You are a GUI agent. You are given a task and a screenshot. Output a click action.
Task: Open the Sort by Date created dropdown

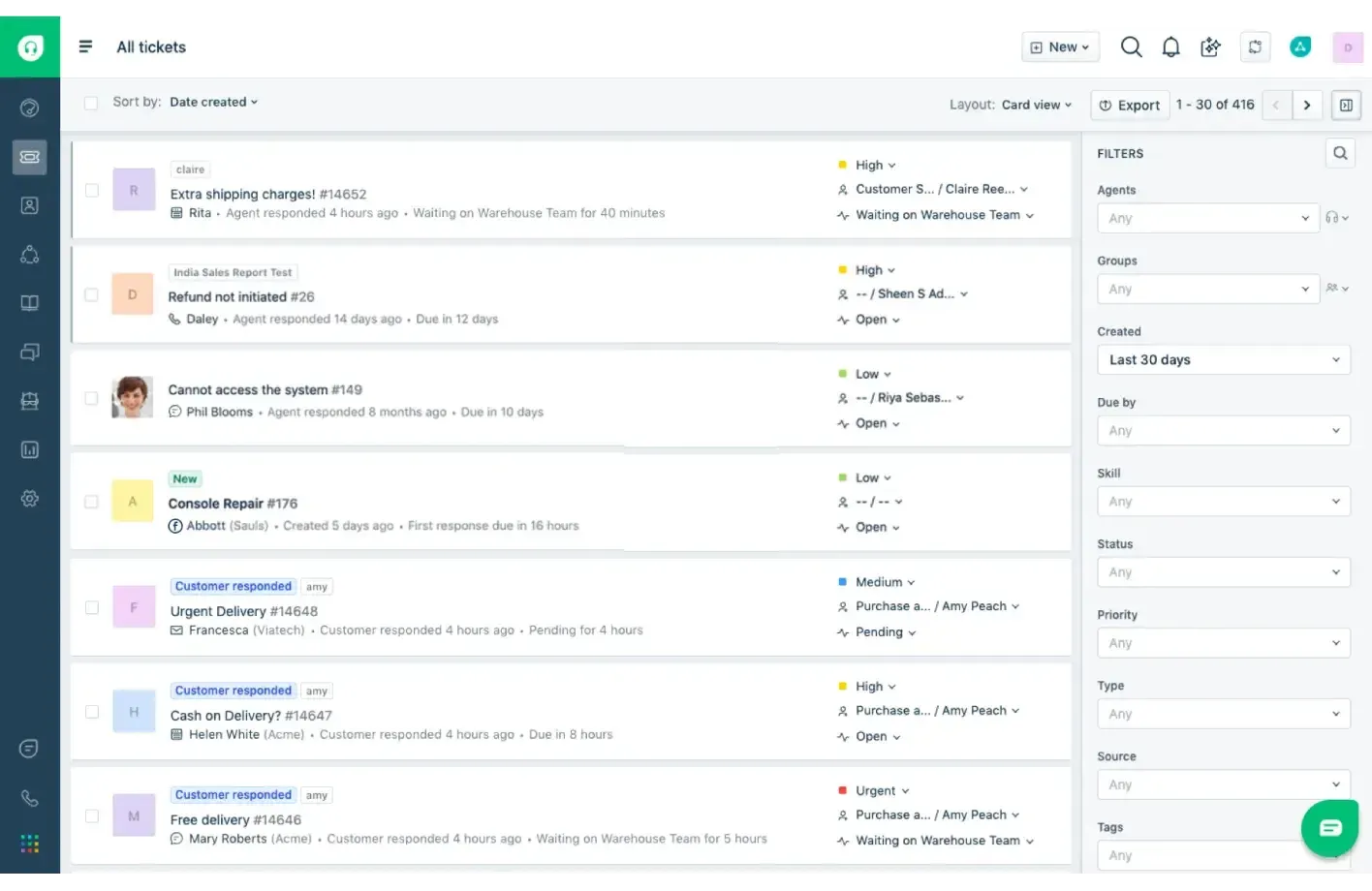click(212, 102)
